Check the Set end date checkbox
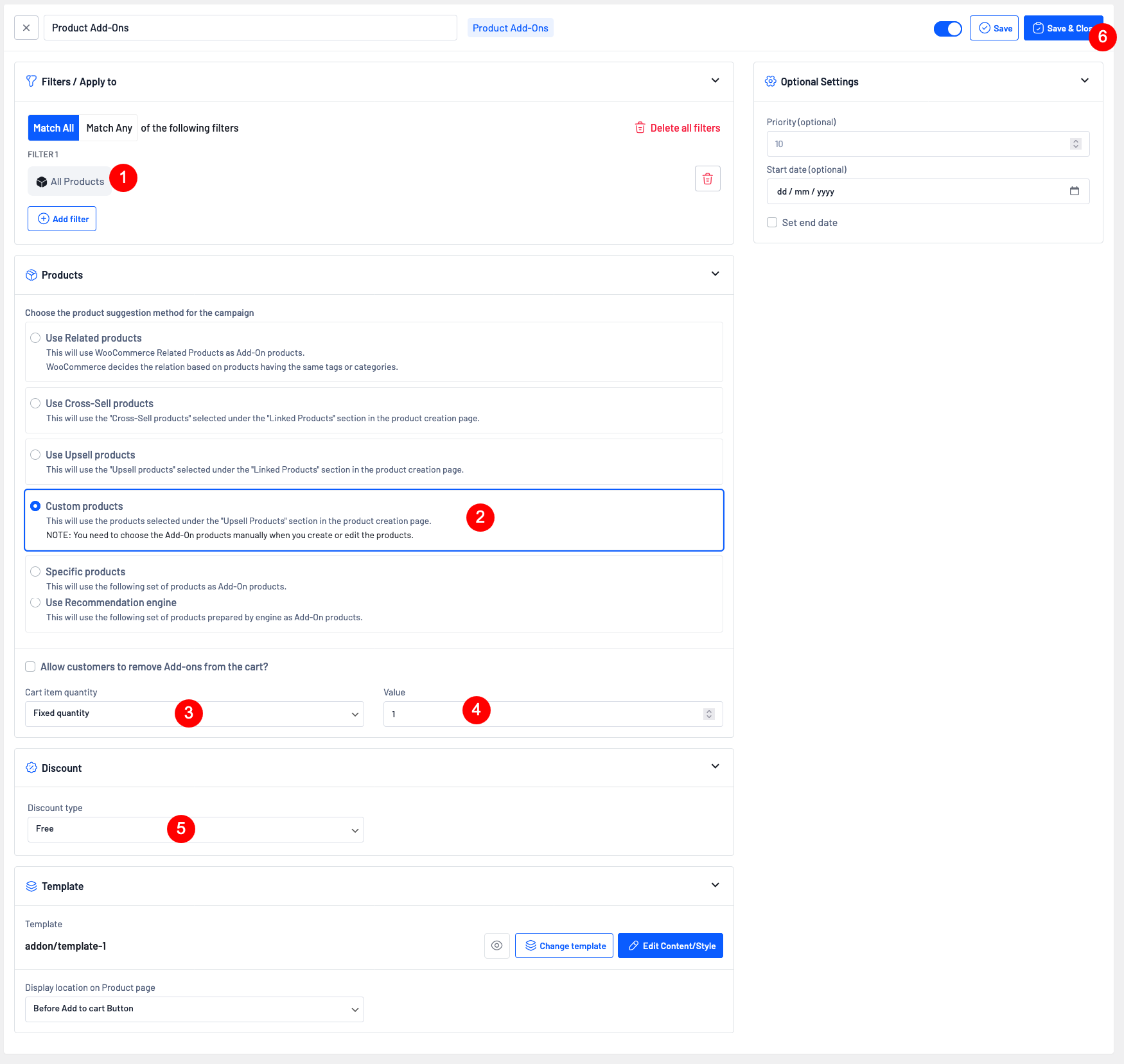Screen dimensions: 1124x1064 tap(772, 223)
